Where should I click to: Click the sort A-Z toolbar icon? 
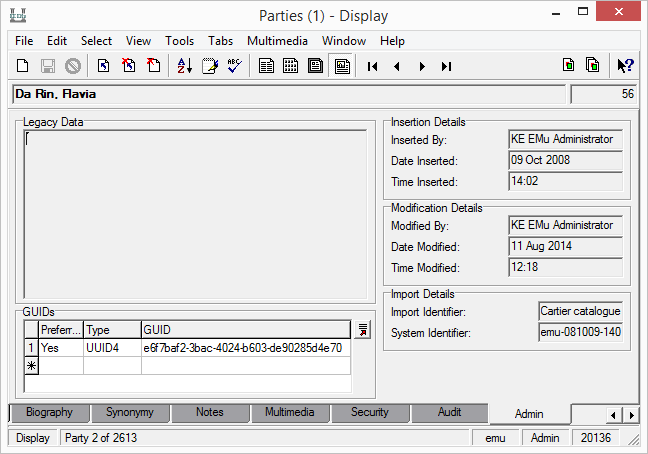(185, 66)
